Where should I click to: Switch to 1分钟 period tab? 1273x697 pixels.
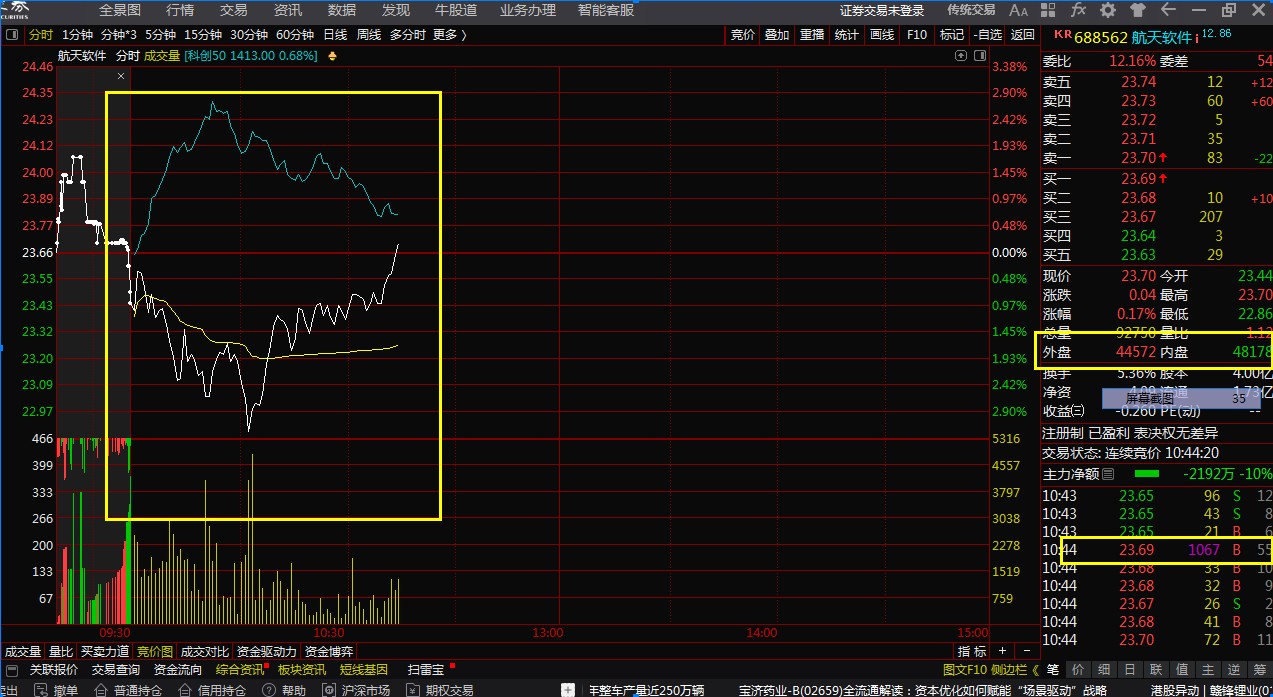[77, 35]
